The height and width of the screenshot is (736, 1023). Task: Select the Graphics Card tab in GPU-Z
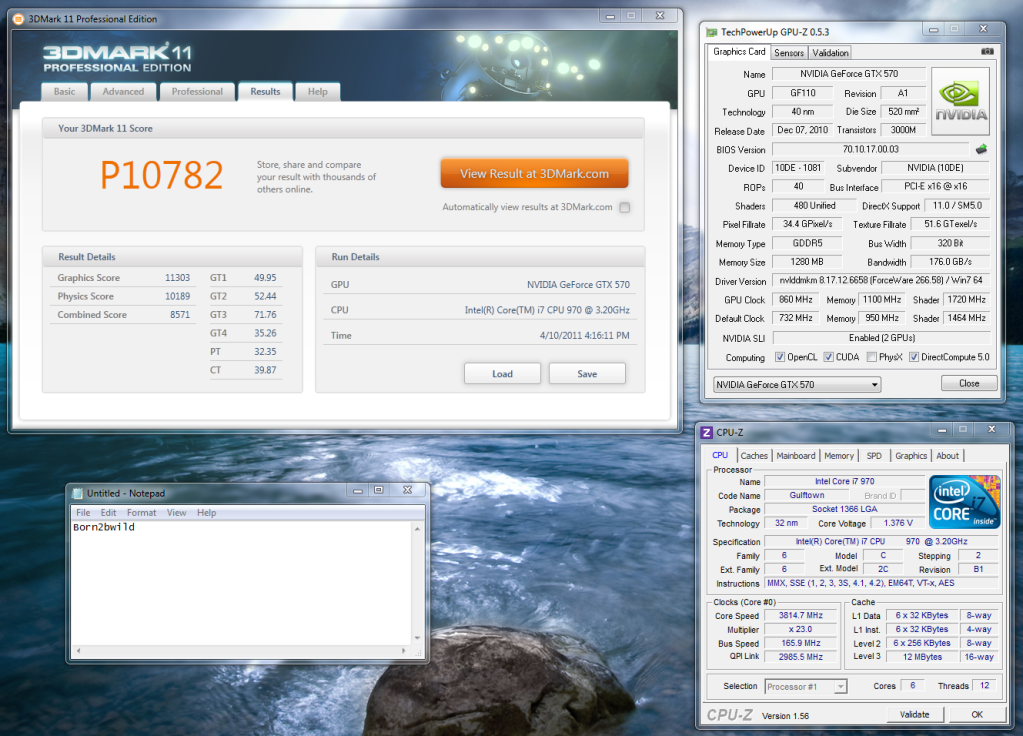(x=739, y=52)
